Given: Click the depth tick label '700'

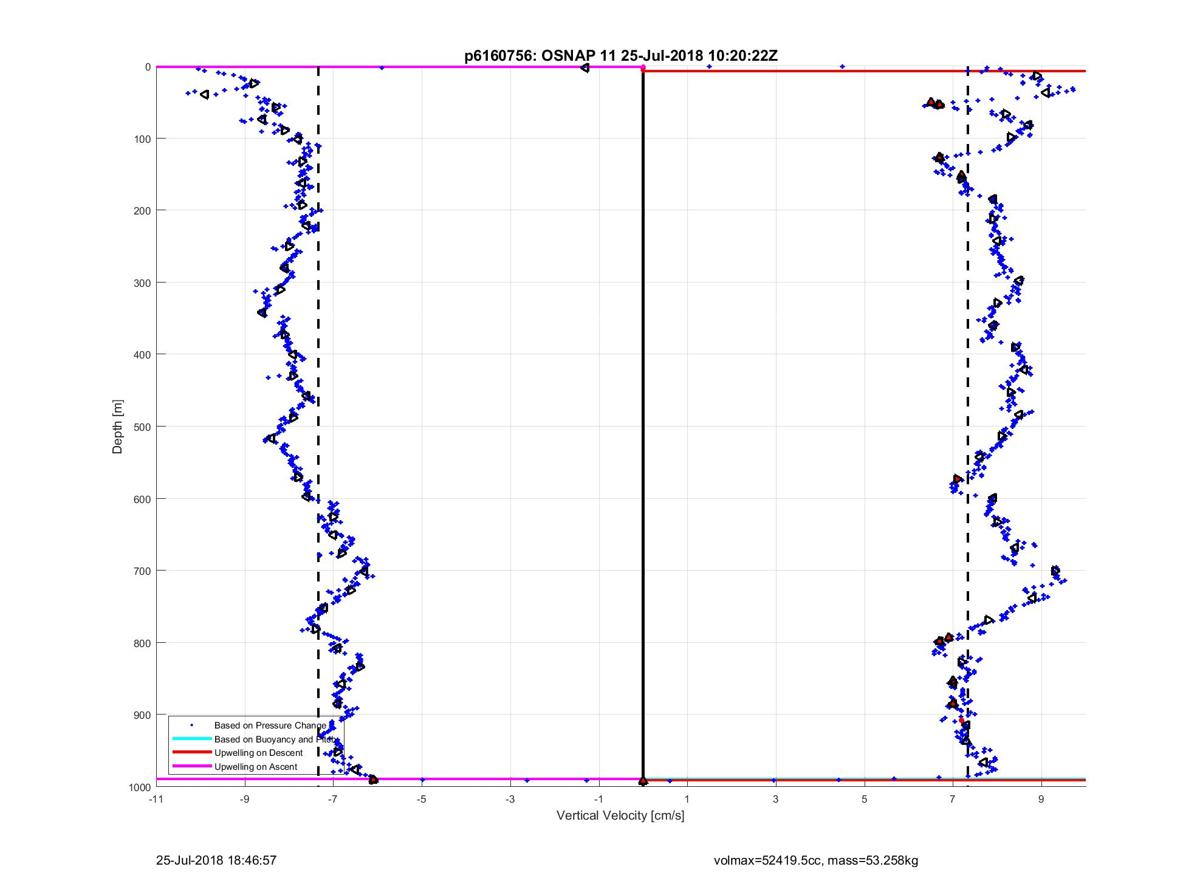Looking at the screenshot, I should [142, 571].
